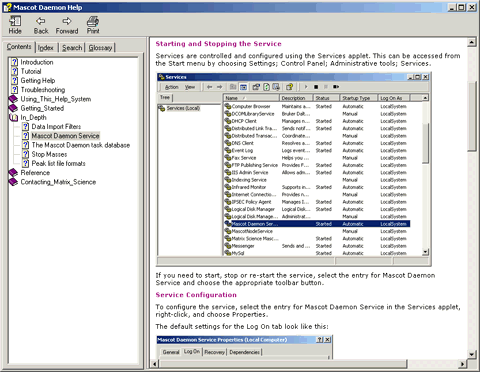Open The Mascot Daemon task database topic
This screenshot has height=372, width=480.
[81, 145]
